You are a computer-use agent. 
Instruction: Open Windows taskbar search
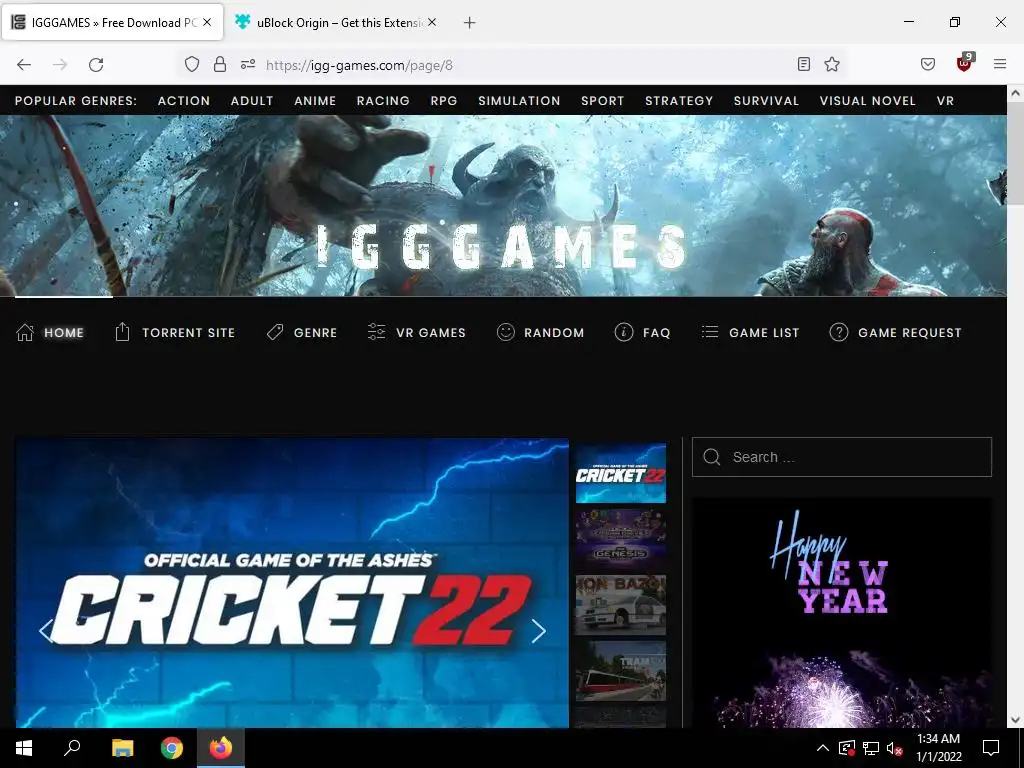coord(72,748)
